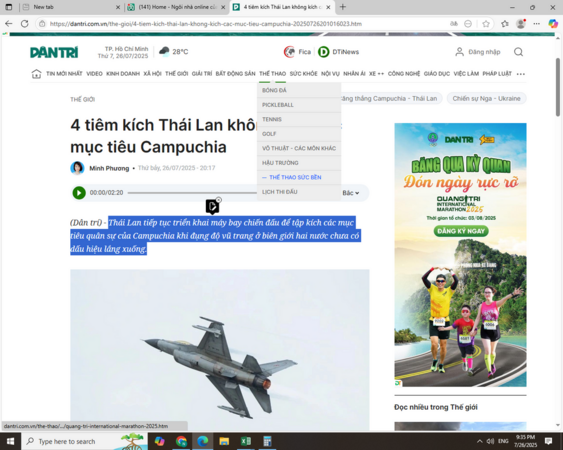The width and height of the screenshot is (563, 450).
Task: Open the Bắc voice dropdown
Action: pyautogui.click(x=350, y=193)
